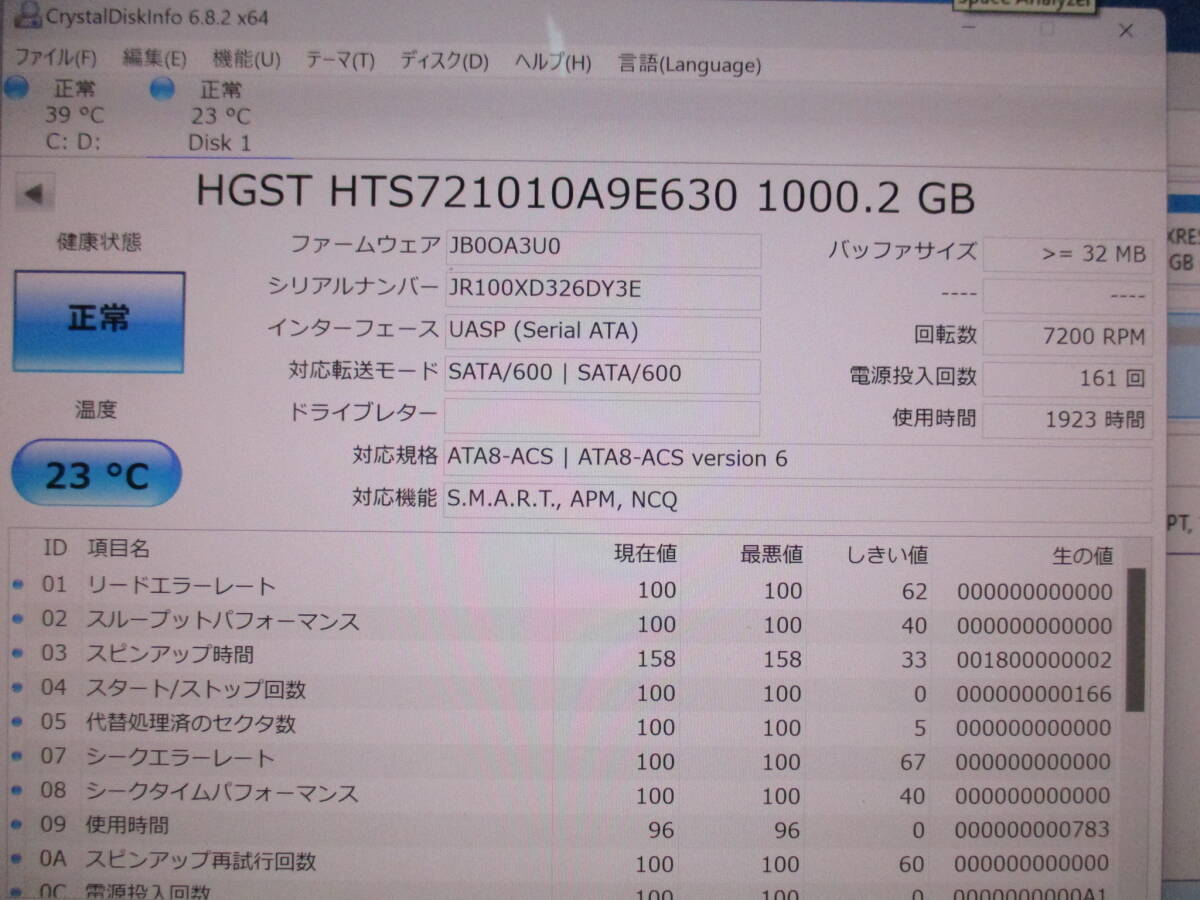This screenshot has width=1200, height=900.
Task: Click the 正常 health status button
Action: (x=99, y=320)
